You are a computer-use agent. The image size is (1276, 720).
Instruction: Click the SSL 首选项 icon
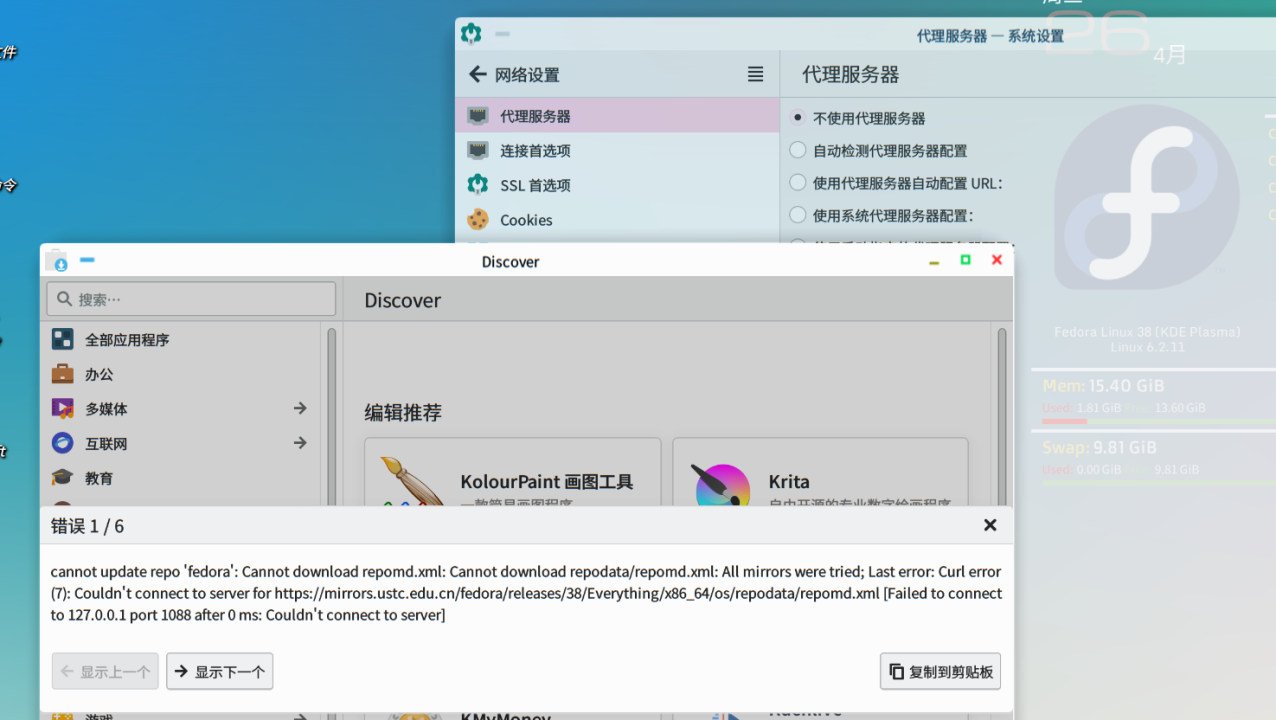pyautogui.click(x=478, y=185)
